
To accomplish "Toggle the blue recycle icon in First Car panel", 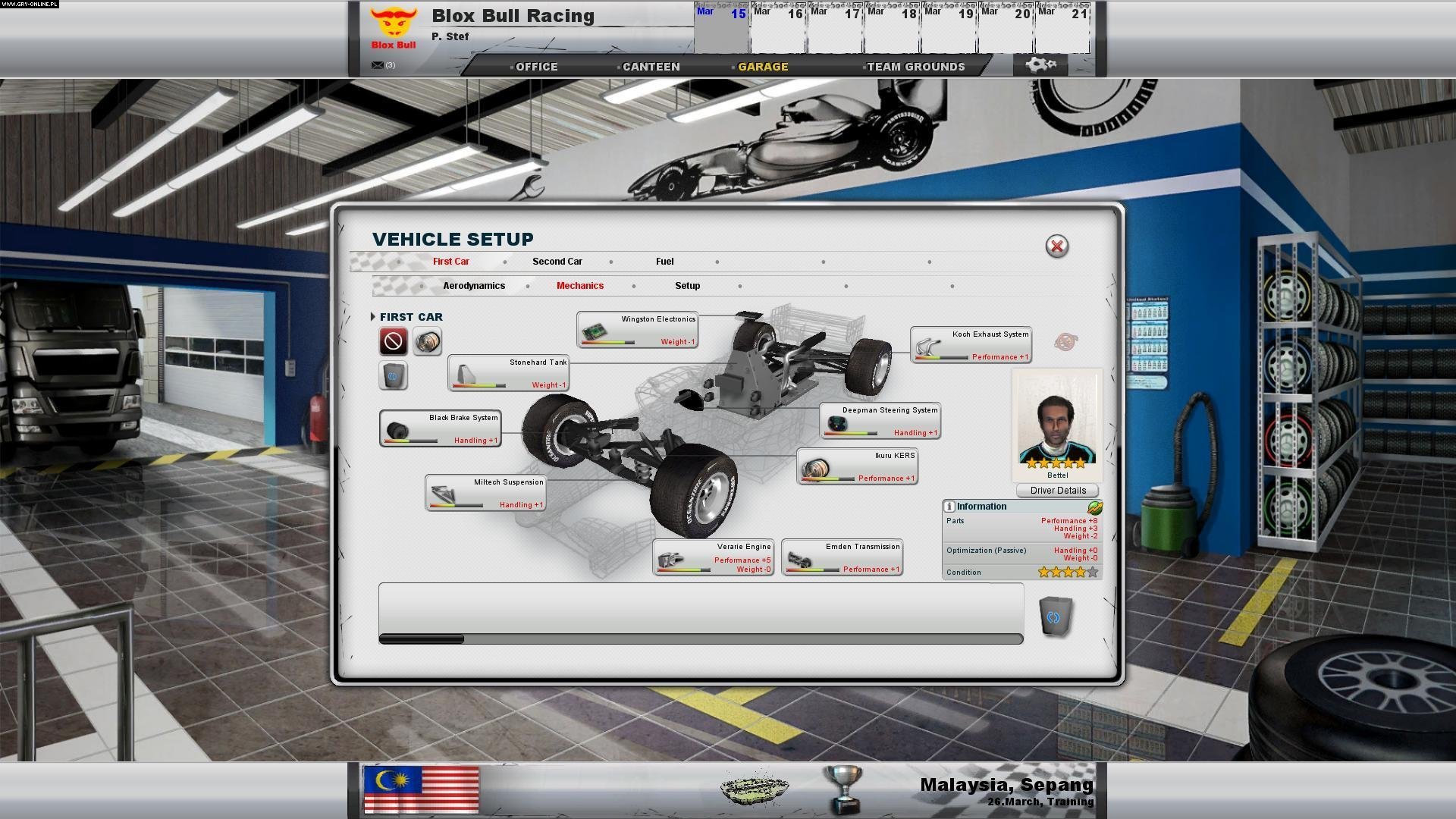I will point(393,375).
